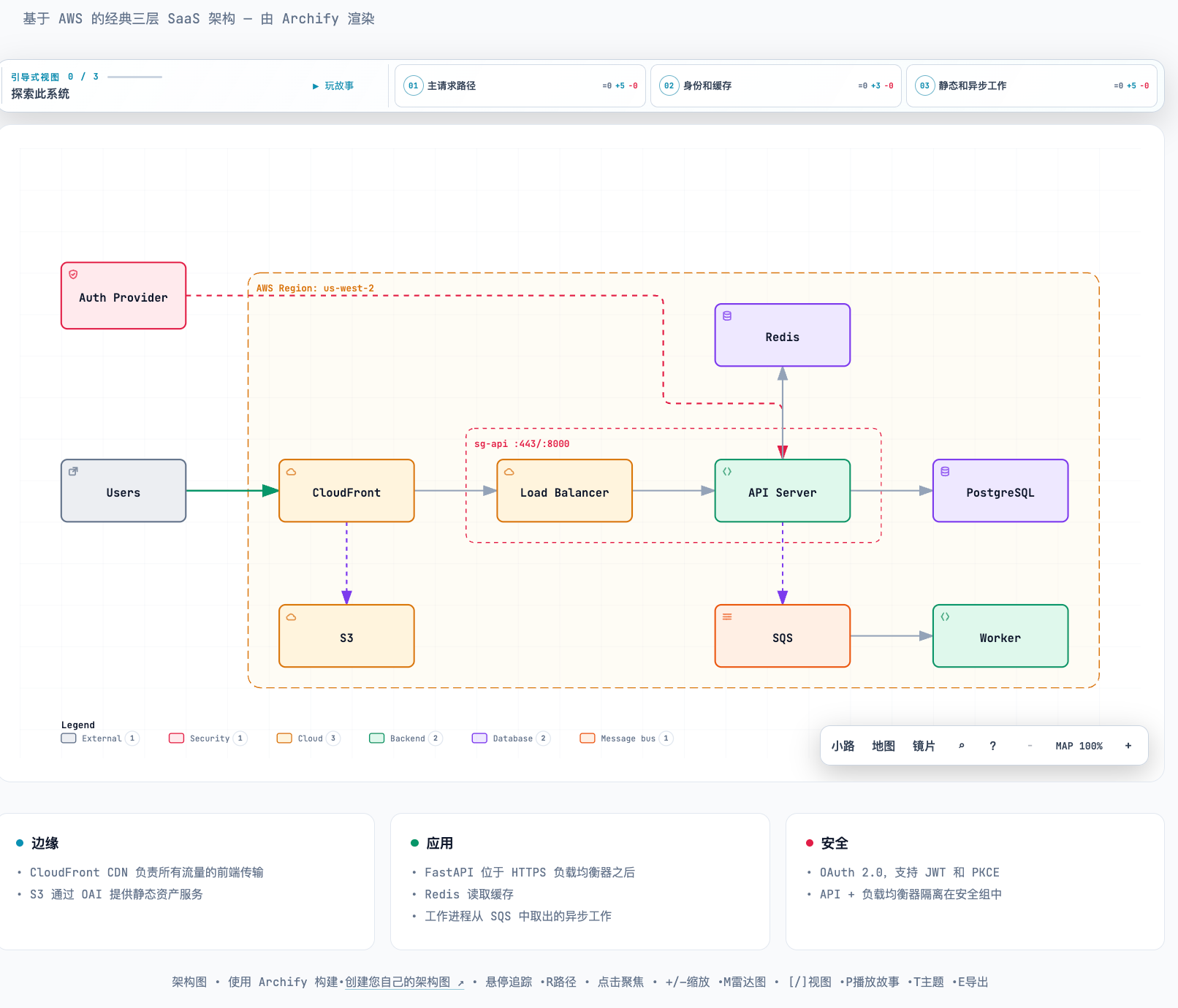The width and height of the screenshot is (1178, 1008).
Task: Toggle the 小路 paths mode
Action: pyautogui.click(x=843, y=746)
